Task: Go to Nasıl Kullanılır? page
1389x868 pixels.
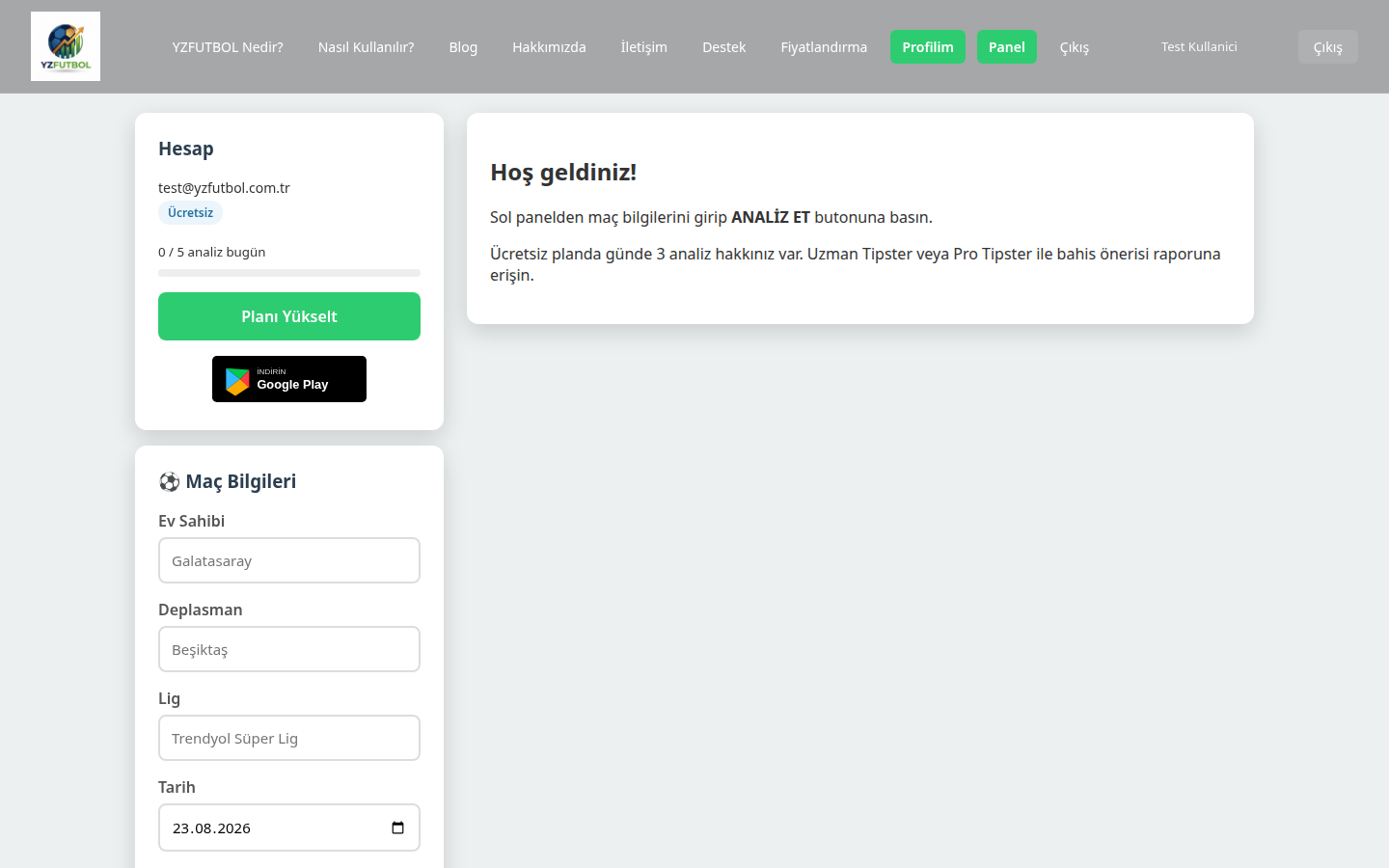Action: pos(366,46)
